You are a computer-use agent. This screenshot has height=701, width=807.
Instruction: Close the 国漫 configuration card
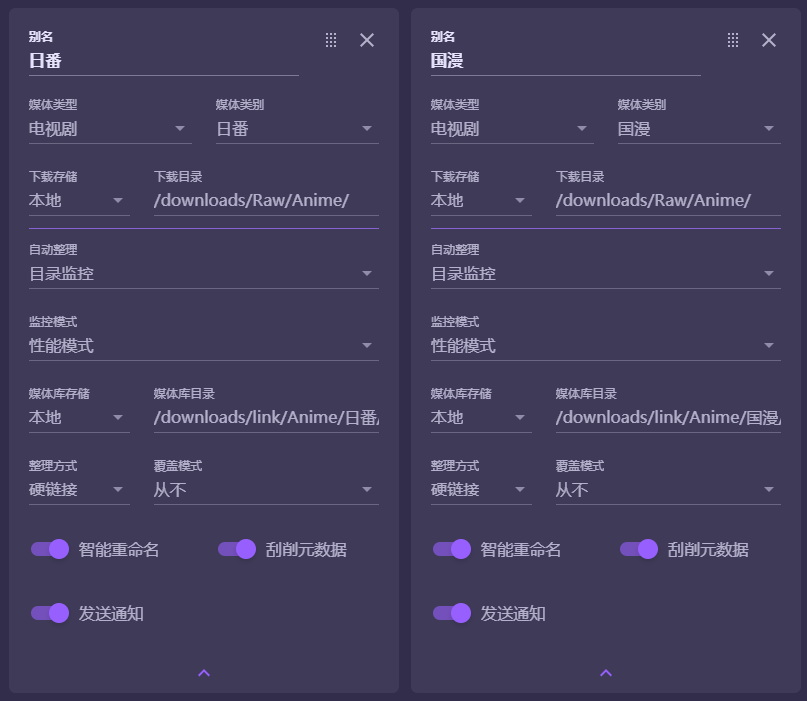[x=768, y=40]
